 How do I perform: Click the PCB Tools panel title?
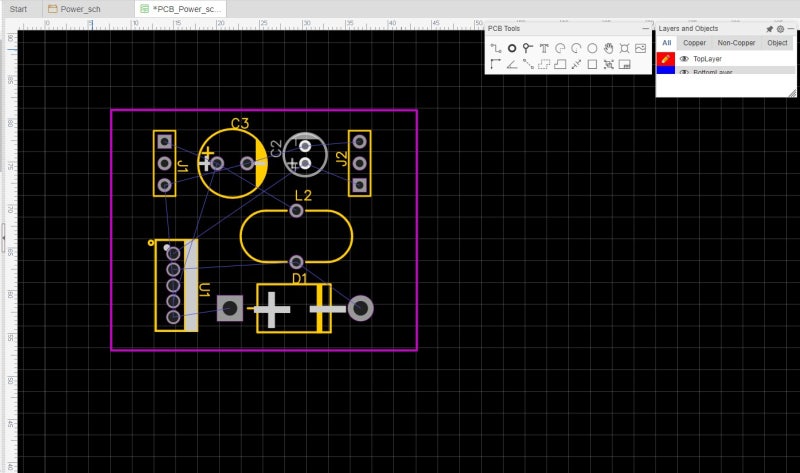pos(504,29)
